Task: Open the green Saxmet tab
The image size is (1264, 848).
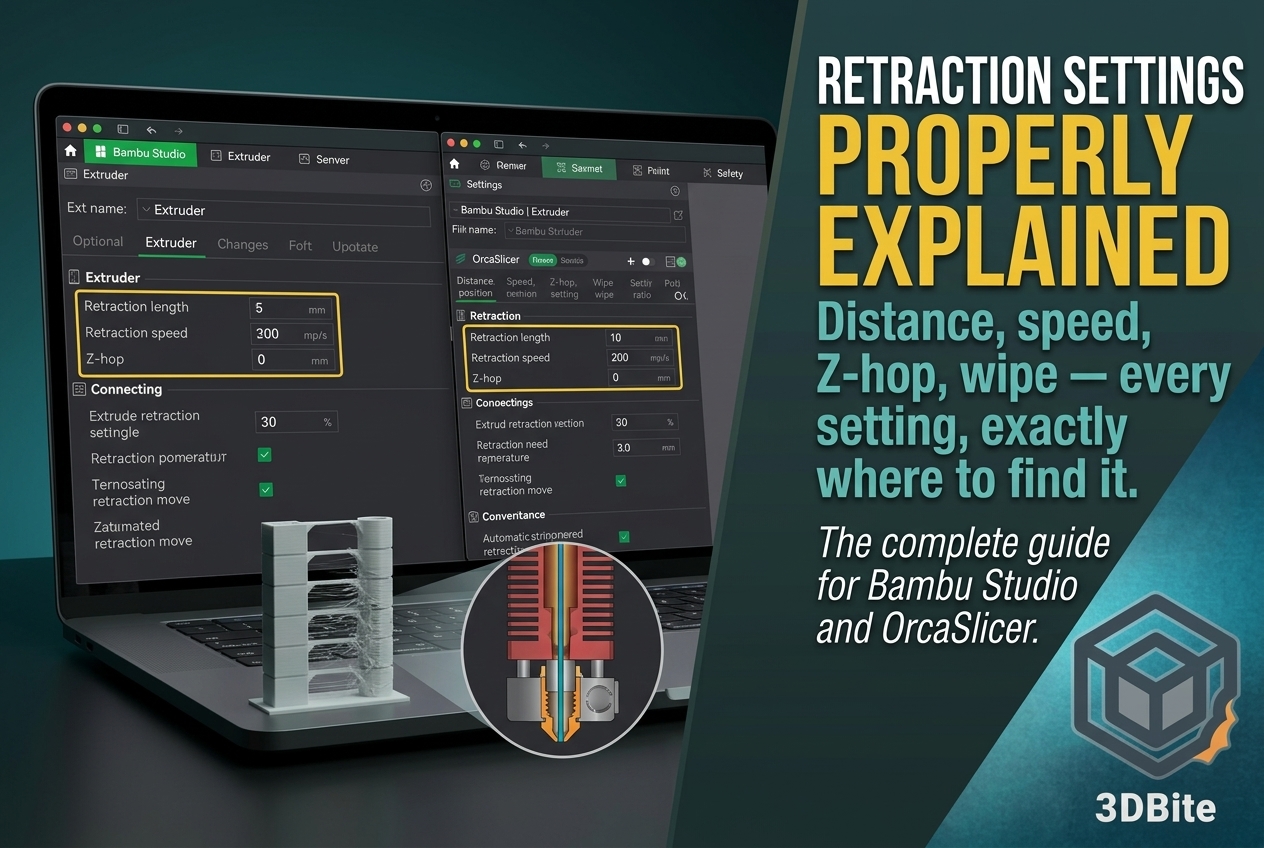Action: 579,168
